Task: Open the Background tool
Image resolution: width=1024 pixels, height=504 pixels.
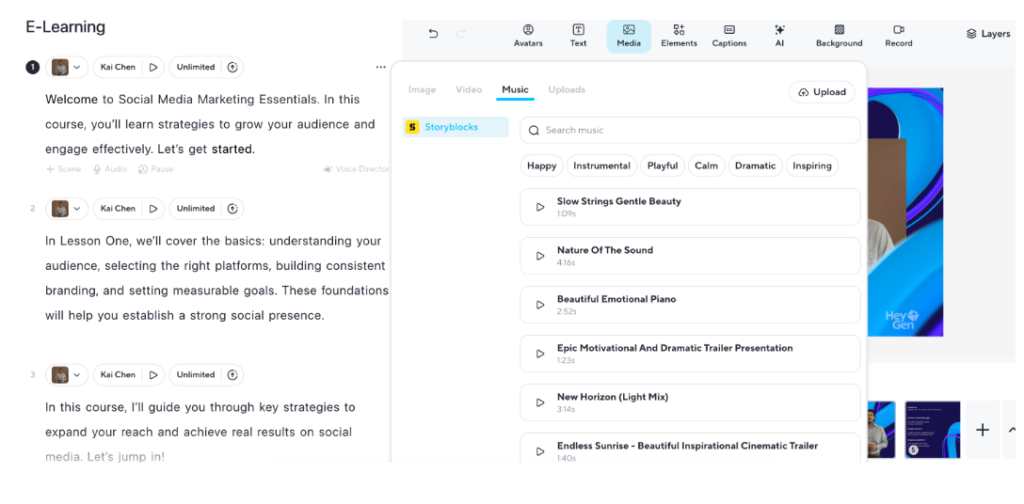Action: click(838, 36)
